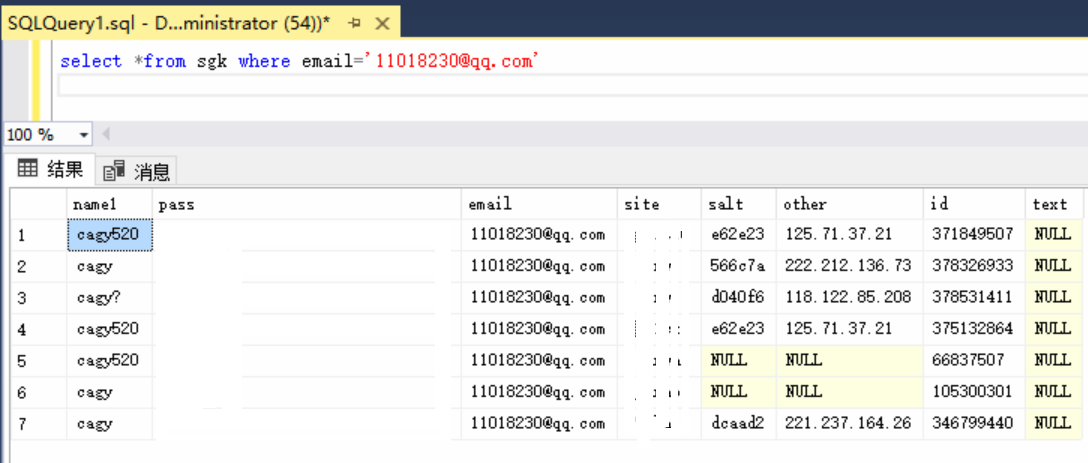1088x463 pixels.
Task: Pin the SQLQuery1.sql tab
Action: (355, 24)
